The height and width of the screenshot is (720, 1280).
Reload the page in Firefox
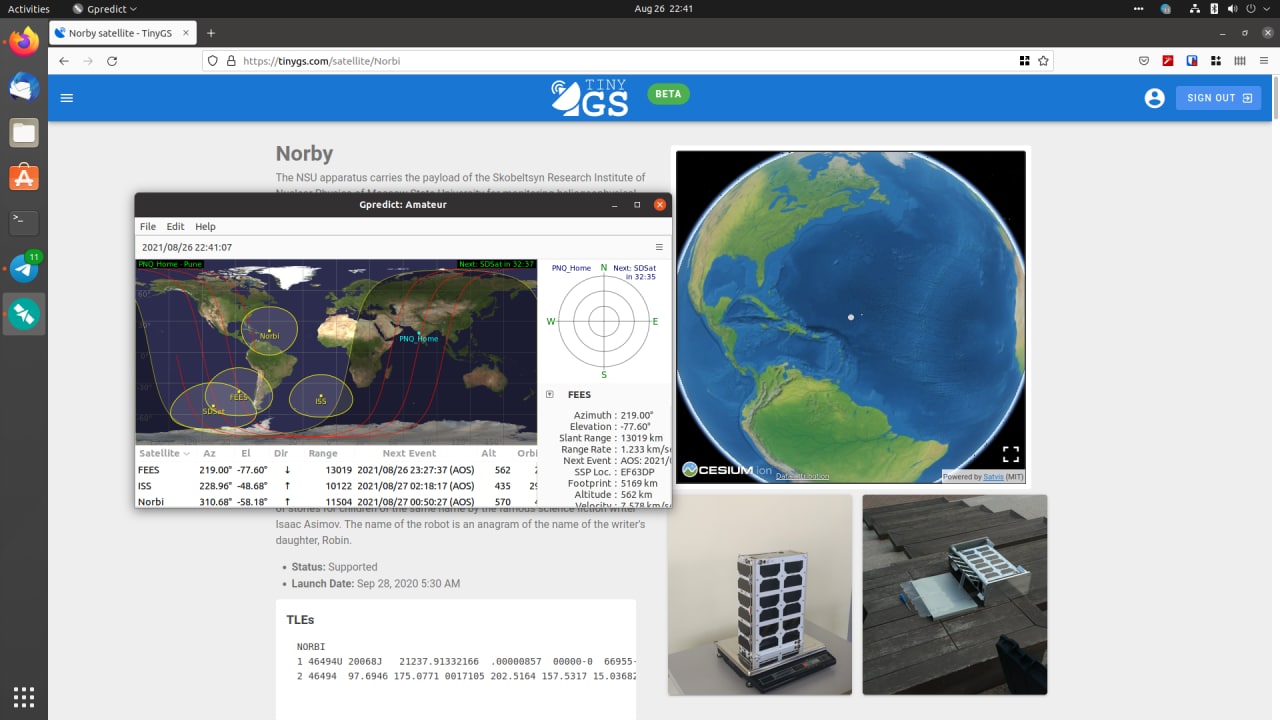(x=112, y=61)
